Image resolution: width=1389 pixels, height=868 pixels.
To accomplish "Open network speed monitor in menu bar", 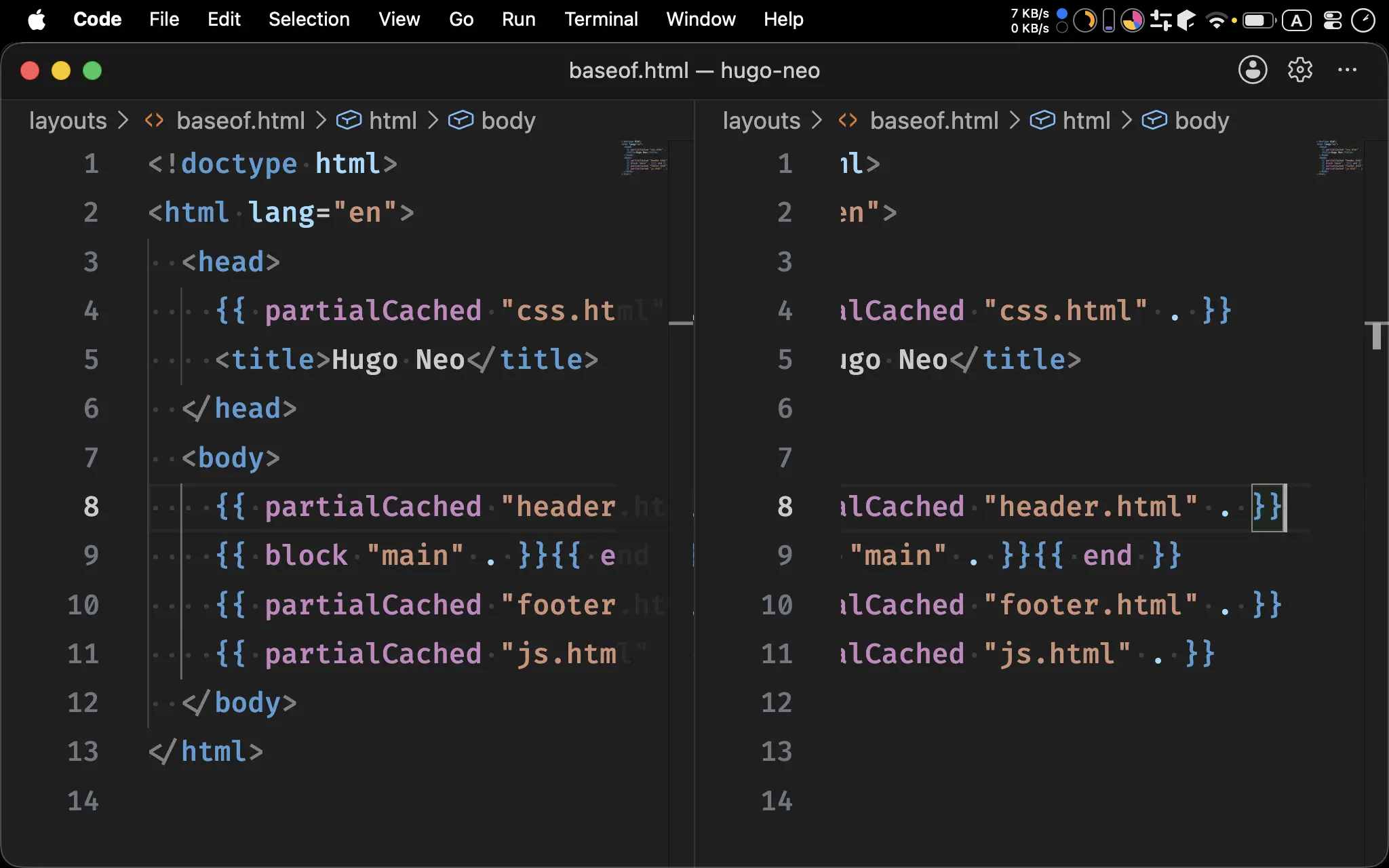I will coord(1030,20).
